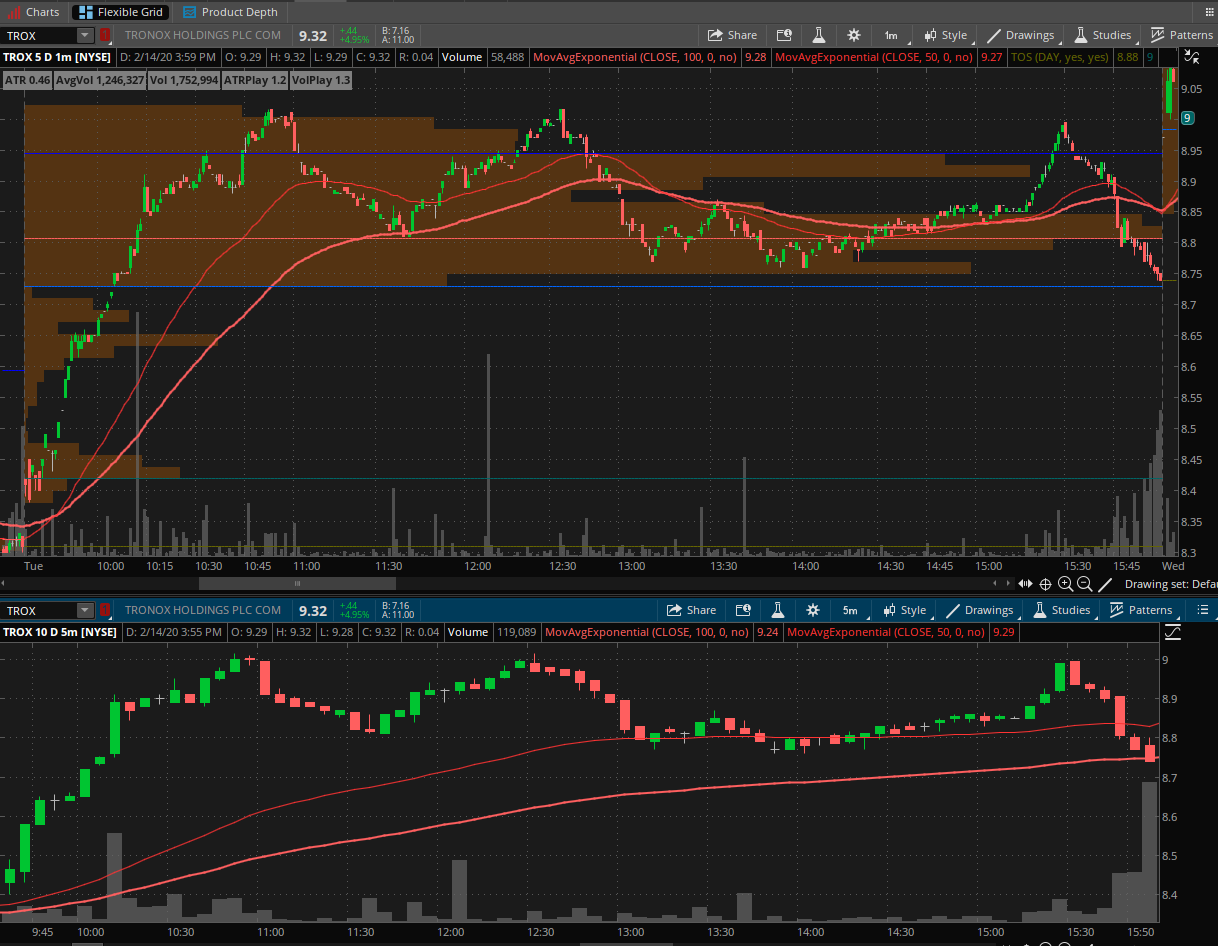Click TROX 5 D 1m [NYSE] chart label
Viewport: 1218px width, 946px height.
click(x=58, y=57)
